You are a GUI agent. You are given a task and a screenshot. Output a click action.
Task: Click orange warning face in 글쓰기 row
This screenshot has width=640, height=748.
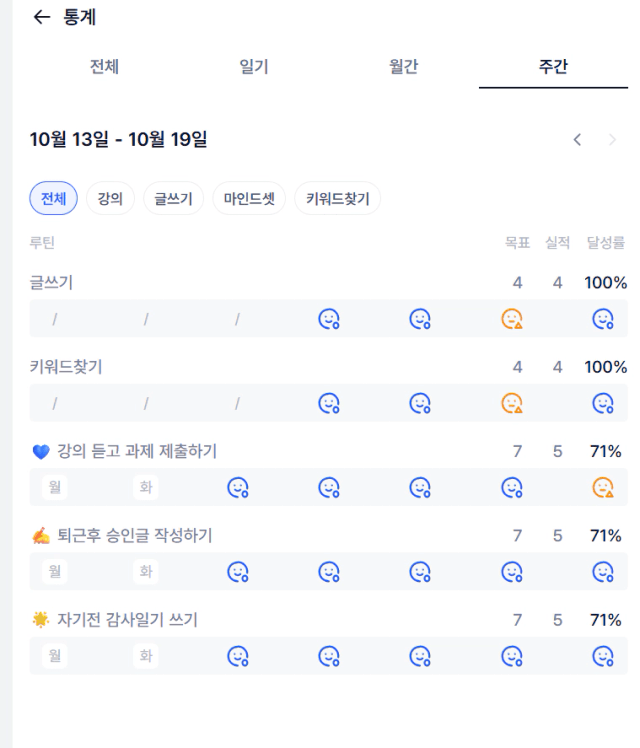pos(512,319)
